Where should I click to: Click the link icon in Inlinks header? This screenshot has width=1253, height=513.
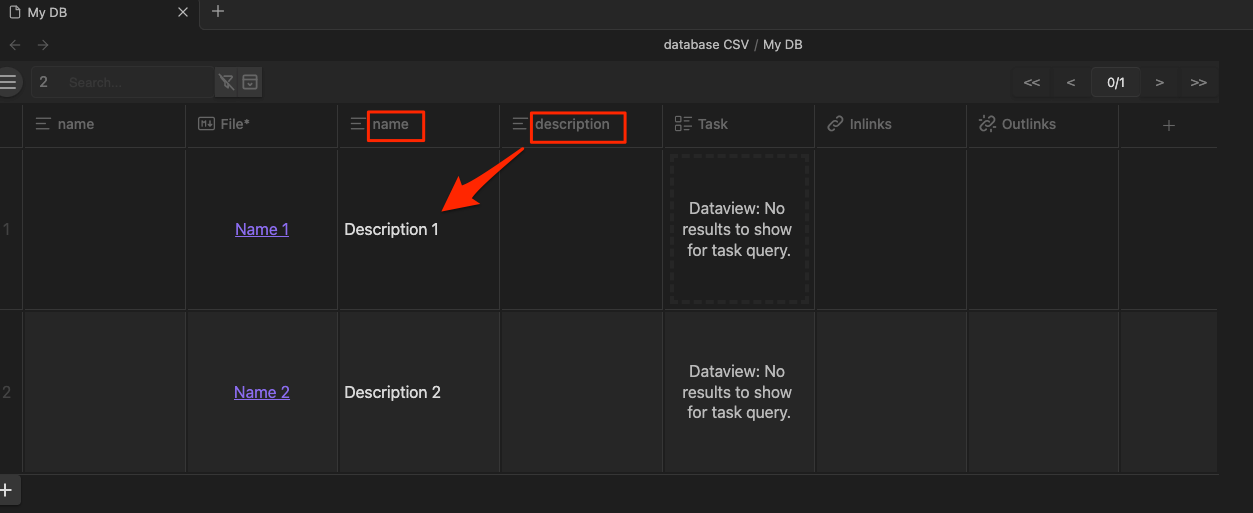tap(835, 124)
